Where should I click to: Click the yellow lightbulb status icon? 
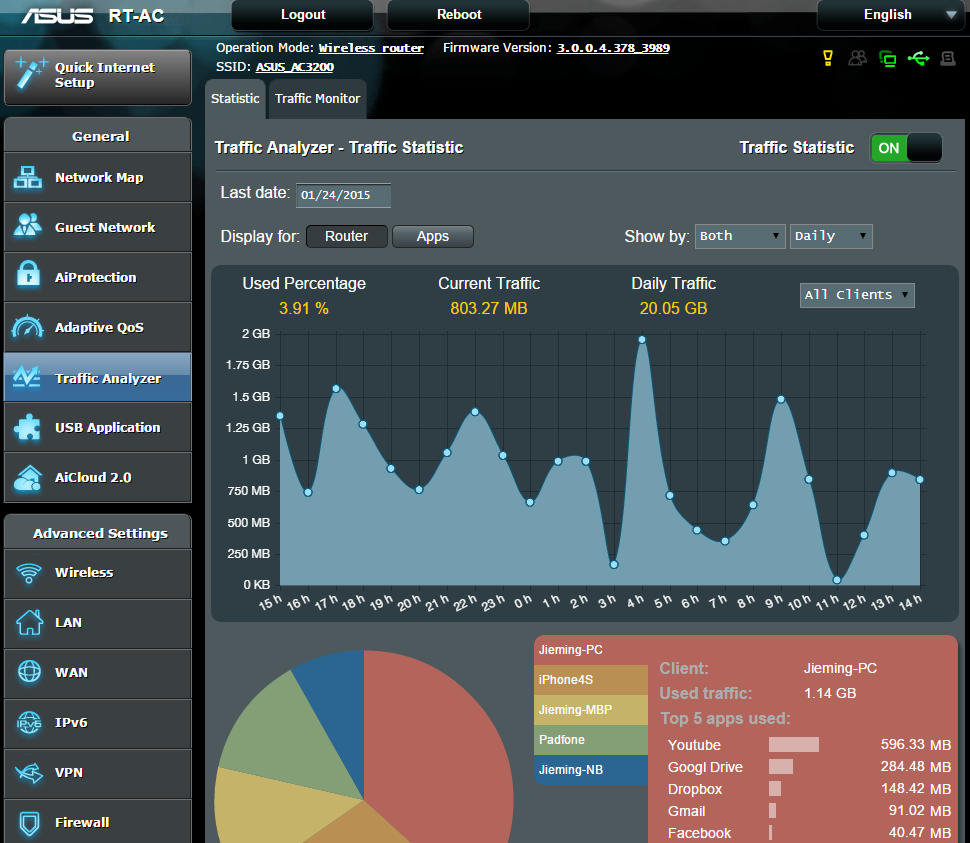[x=828, y=58]
